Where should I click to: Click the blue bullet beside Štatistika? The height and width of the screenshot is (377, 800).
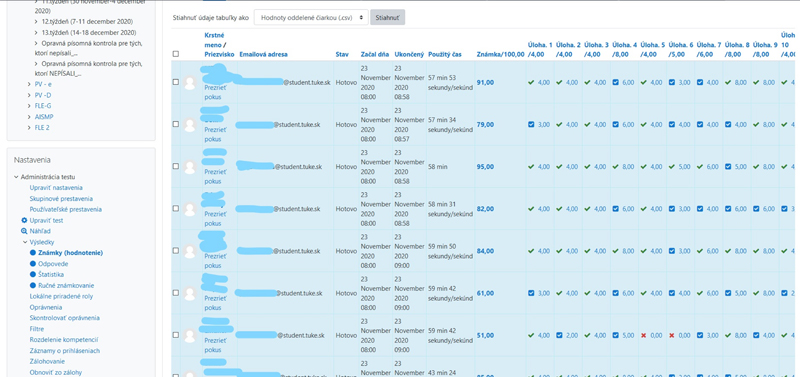tap(33, 274)
